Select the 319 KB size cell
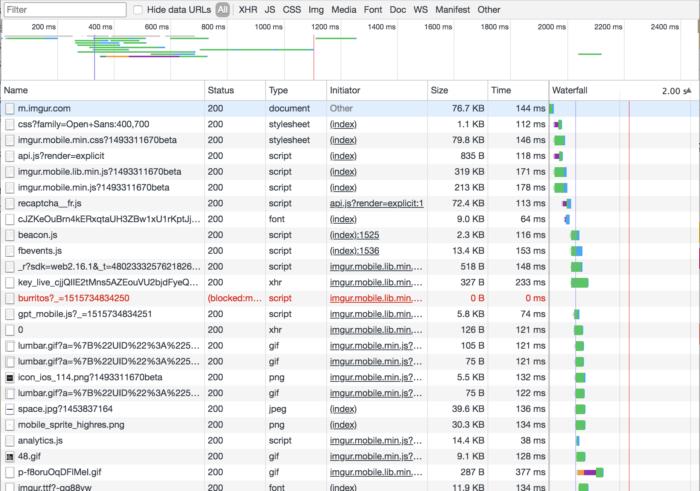The width and height of the screenshot is (700, 491). point(469,172)
